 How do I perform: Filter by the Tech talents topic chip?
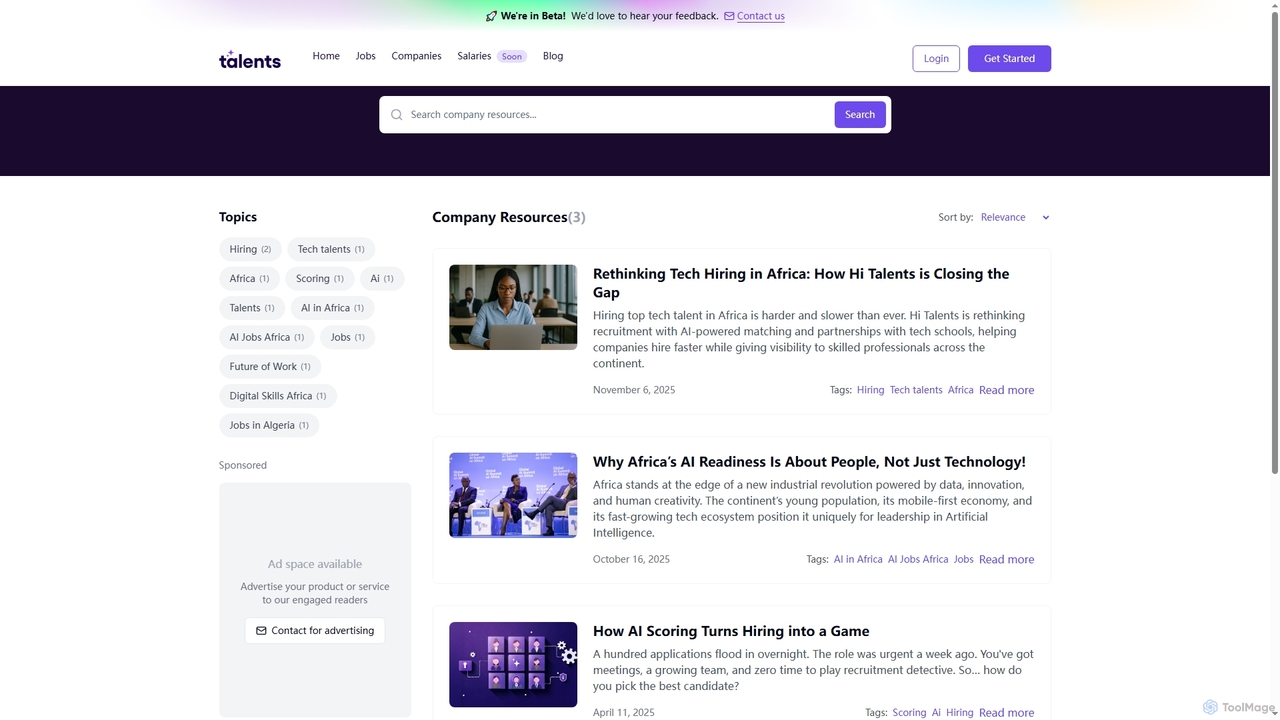coord(331,249)
